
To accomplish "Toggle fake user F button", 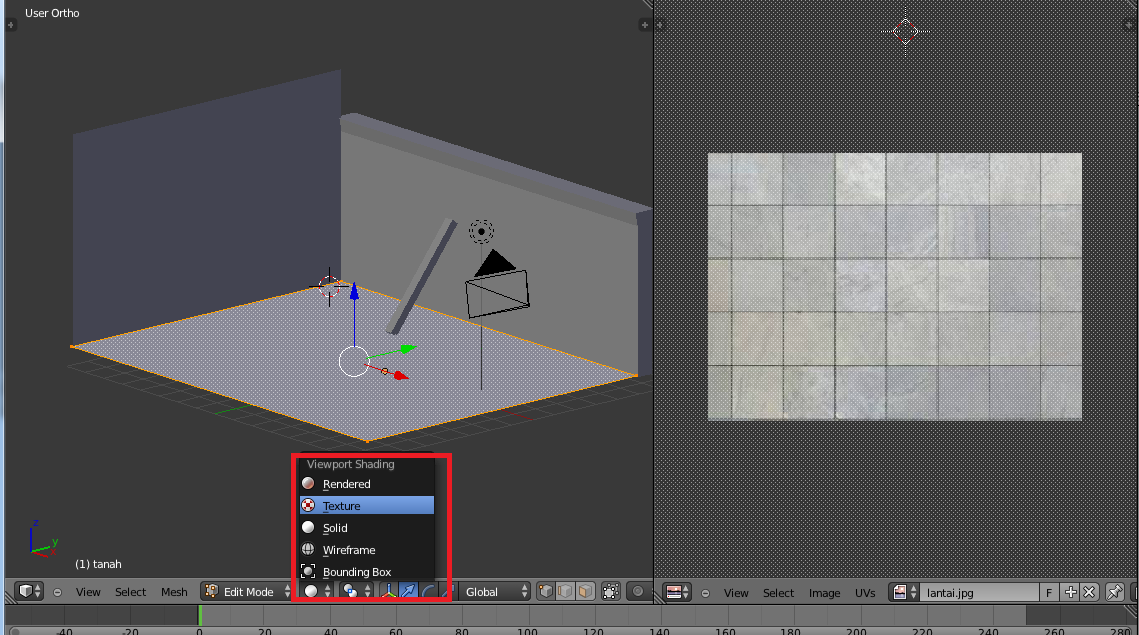I will pos(1049,592).
